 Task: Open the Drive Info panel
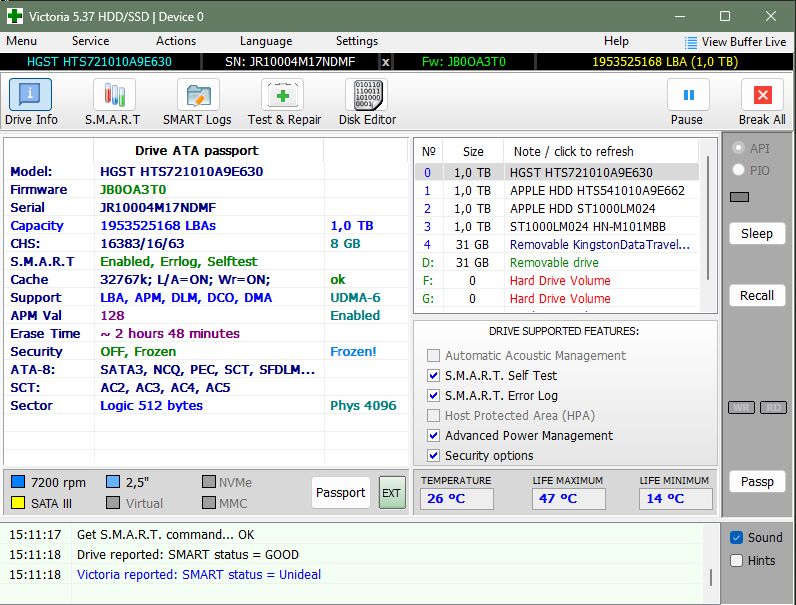[30, 95]
